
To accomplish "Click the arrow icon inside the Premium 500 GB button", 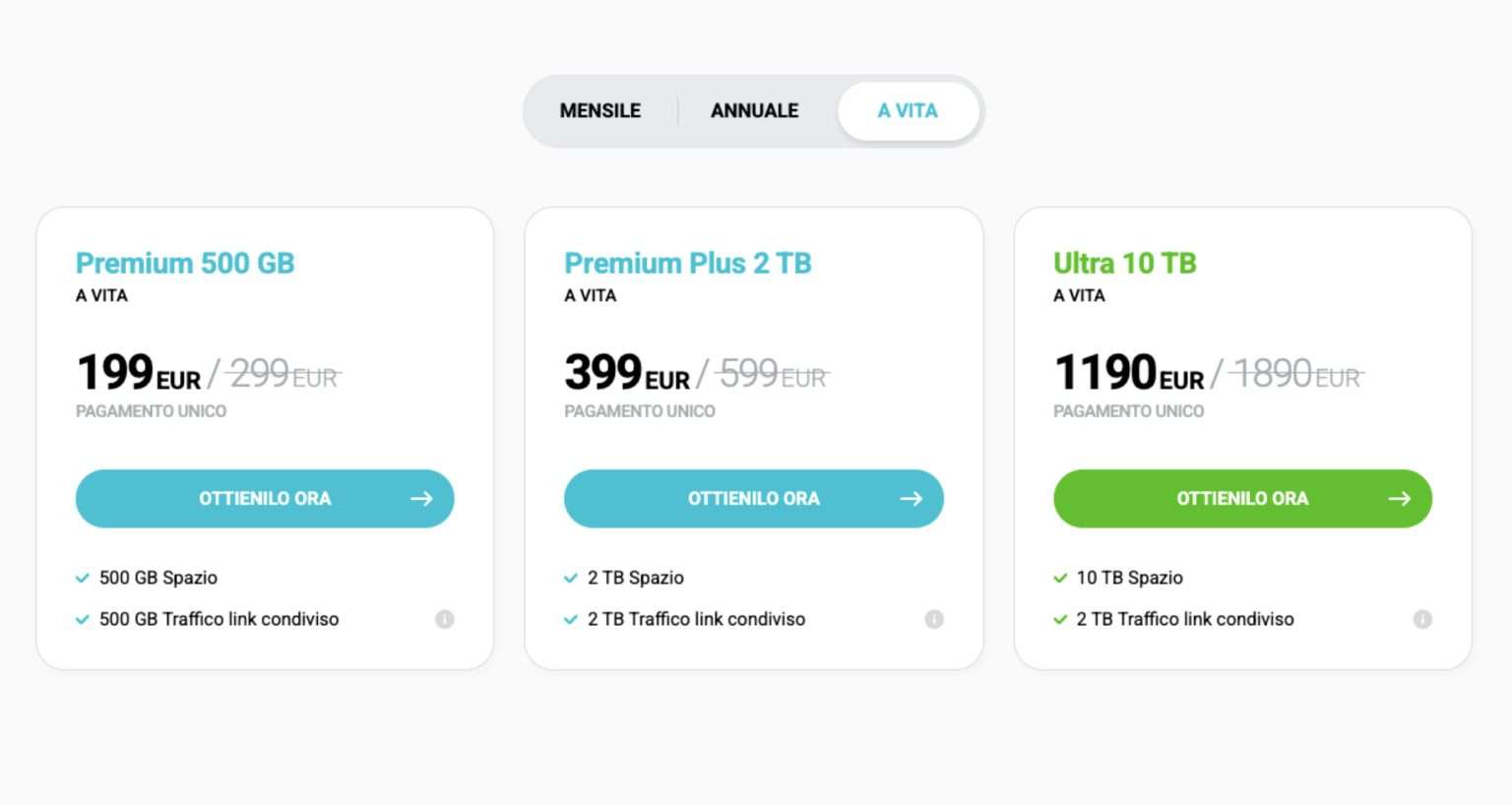I will point(421,498).
